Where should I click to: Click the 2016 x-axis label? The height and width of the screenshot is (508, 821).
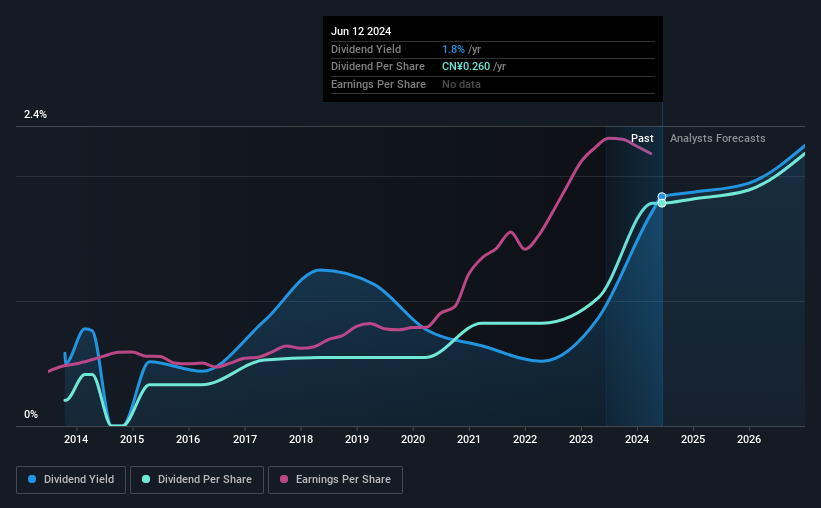coord(188,439)
